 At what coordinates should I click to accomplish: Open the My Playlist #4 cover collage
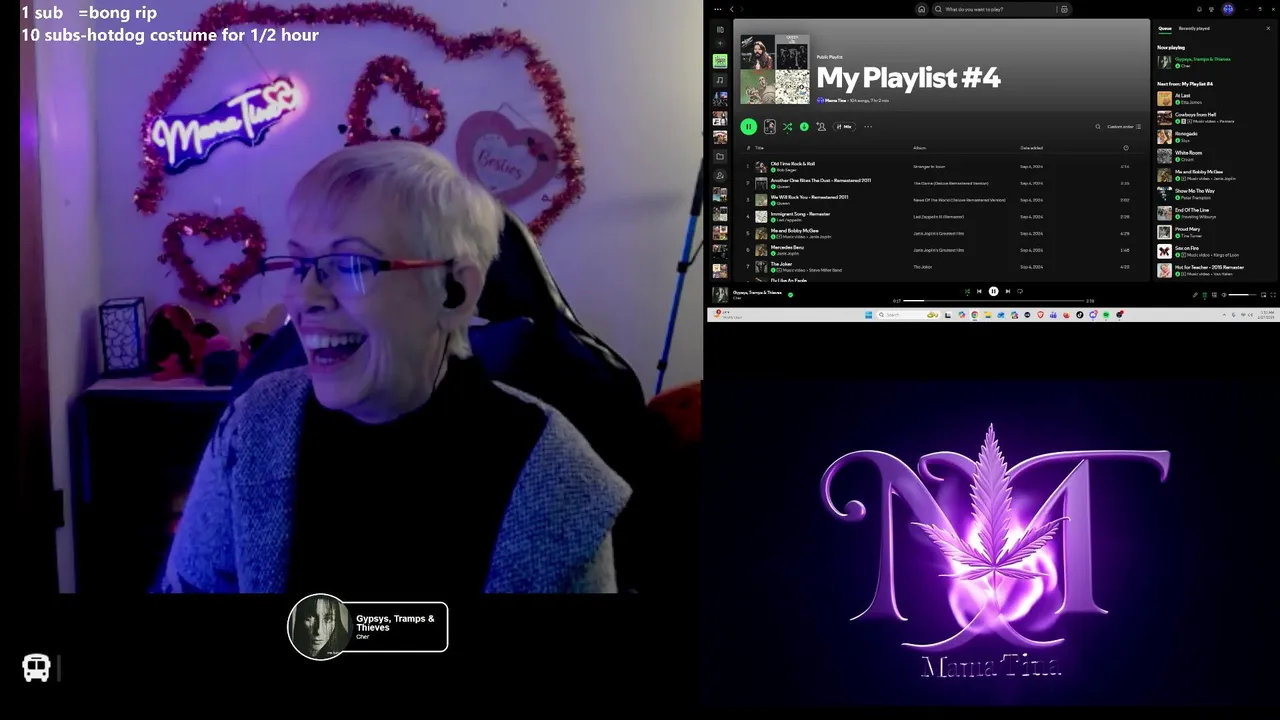[775, 69]
